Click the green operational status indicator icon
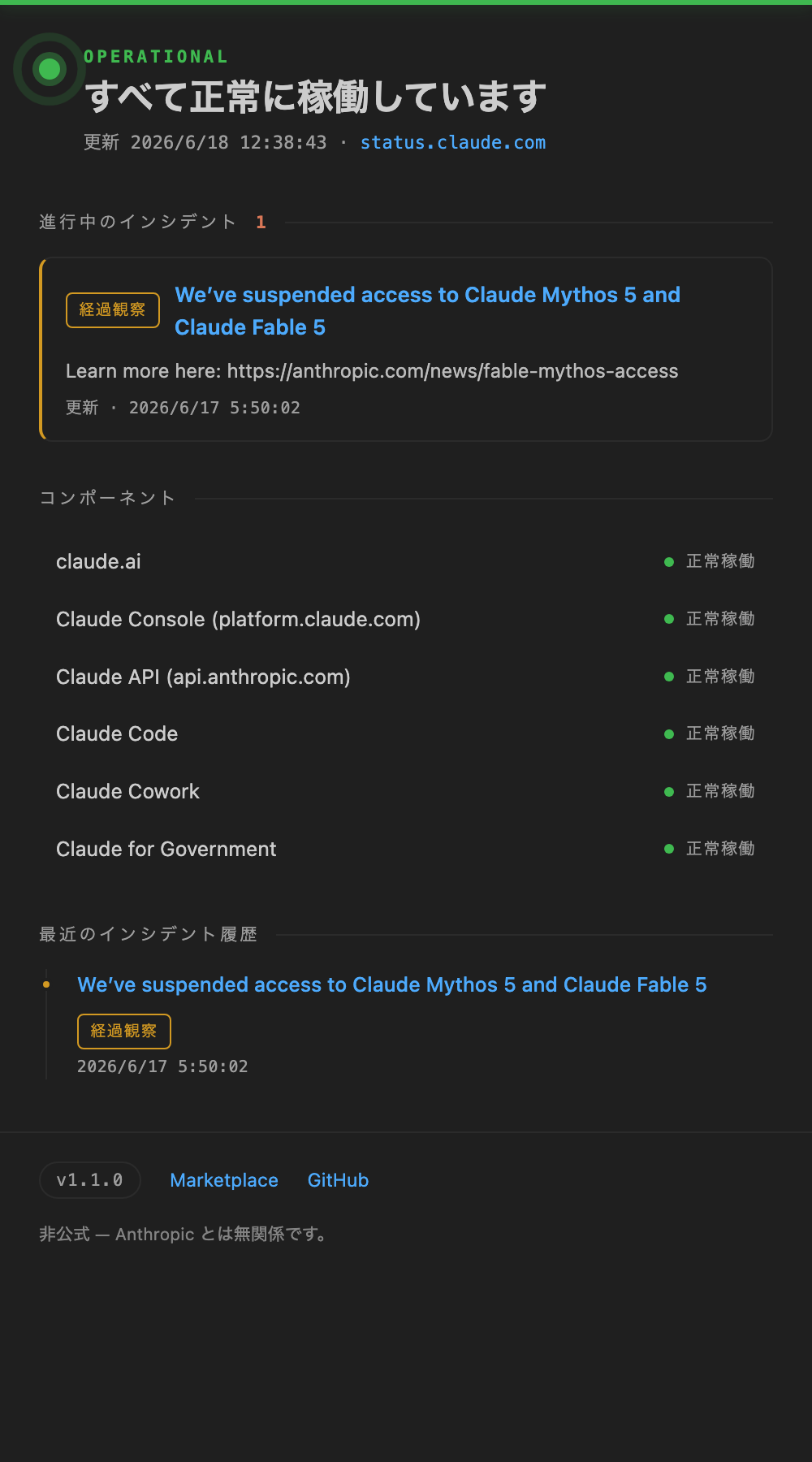The image size is (812, 1462). (x=50, y=69)
